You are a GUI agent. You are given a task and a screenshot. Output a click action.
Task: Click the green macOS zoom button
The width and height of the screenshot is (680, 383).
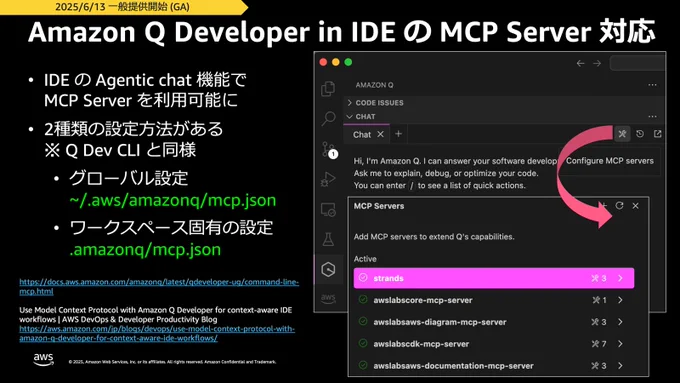point(348,62)
